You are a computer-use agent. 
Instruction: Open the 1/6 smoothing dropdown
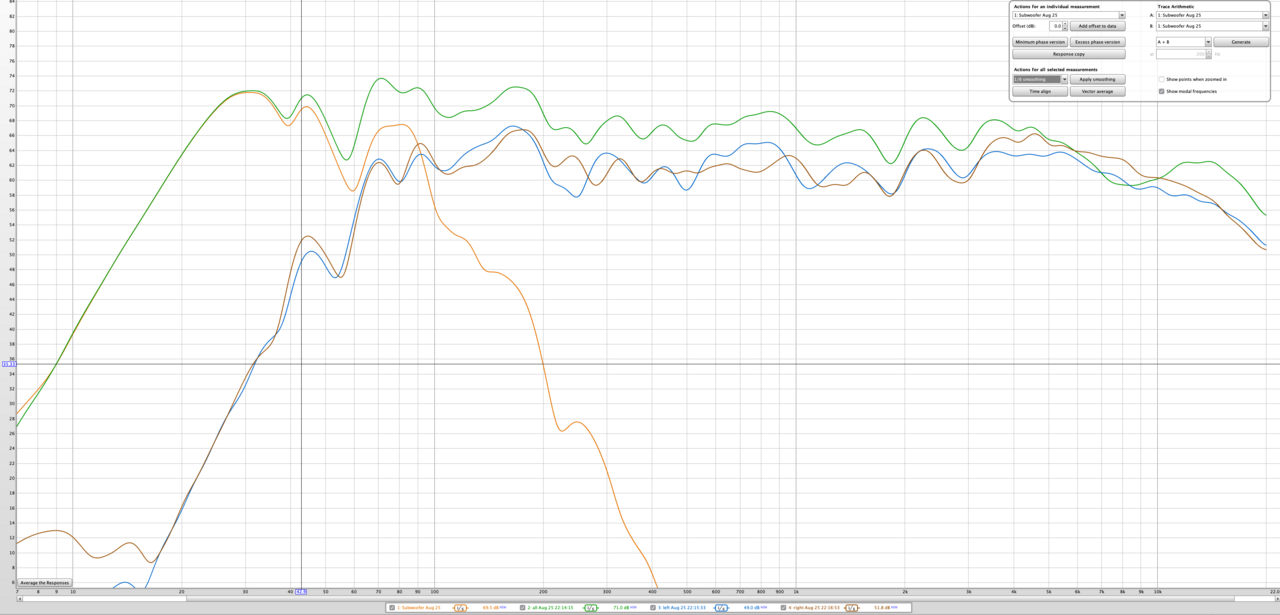click(x=1040, y=79)
